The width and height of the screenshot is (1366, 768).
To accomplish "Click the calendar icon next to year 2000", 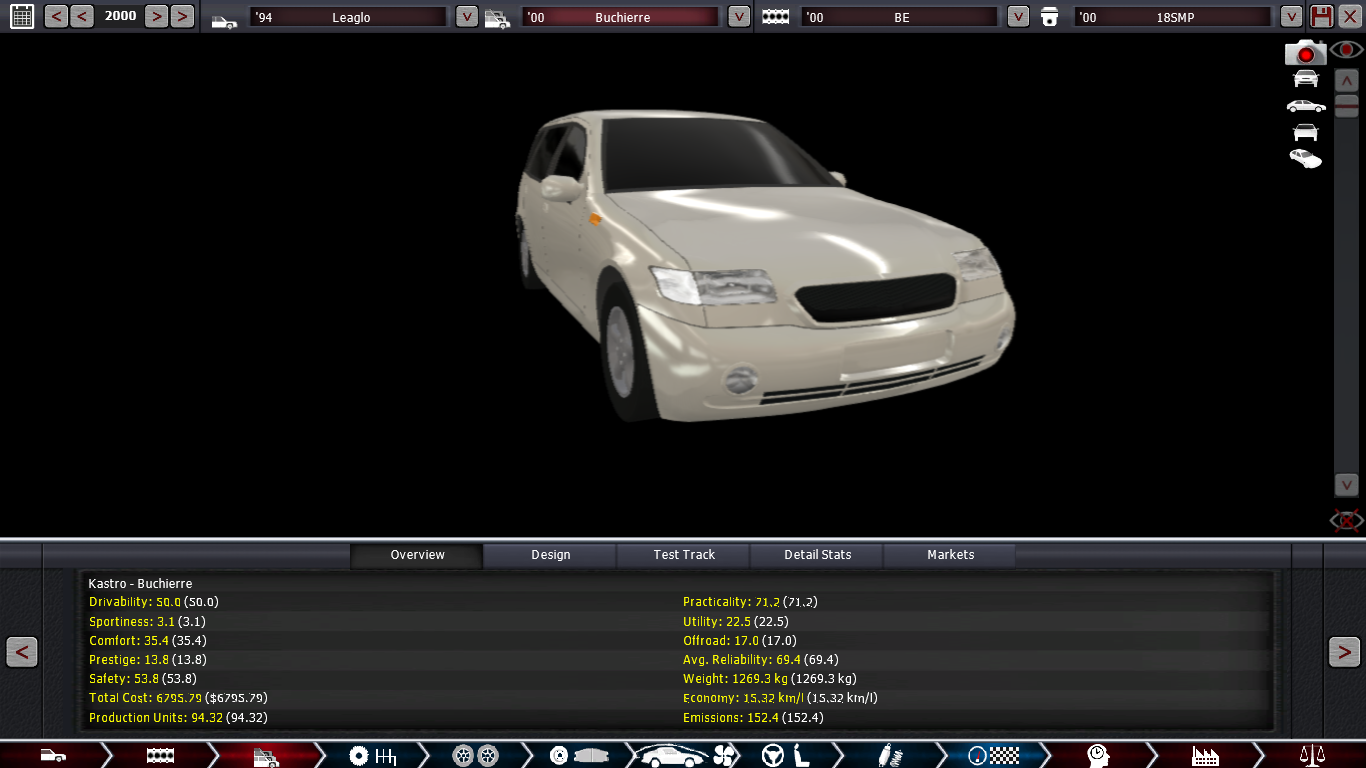I will [x=21, y=16].
